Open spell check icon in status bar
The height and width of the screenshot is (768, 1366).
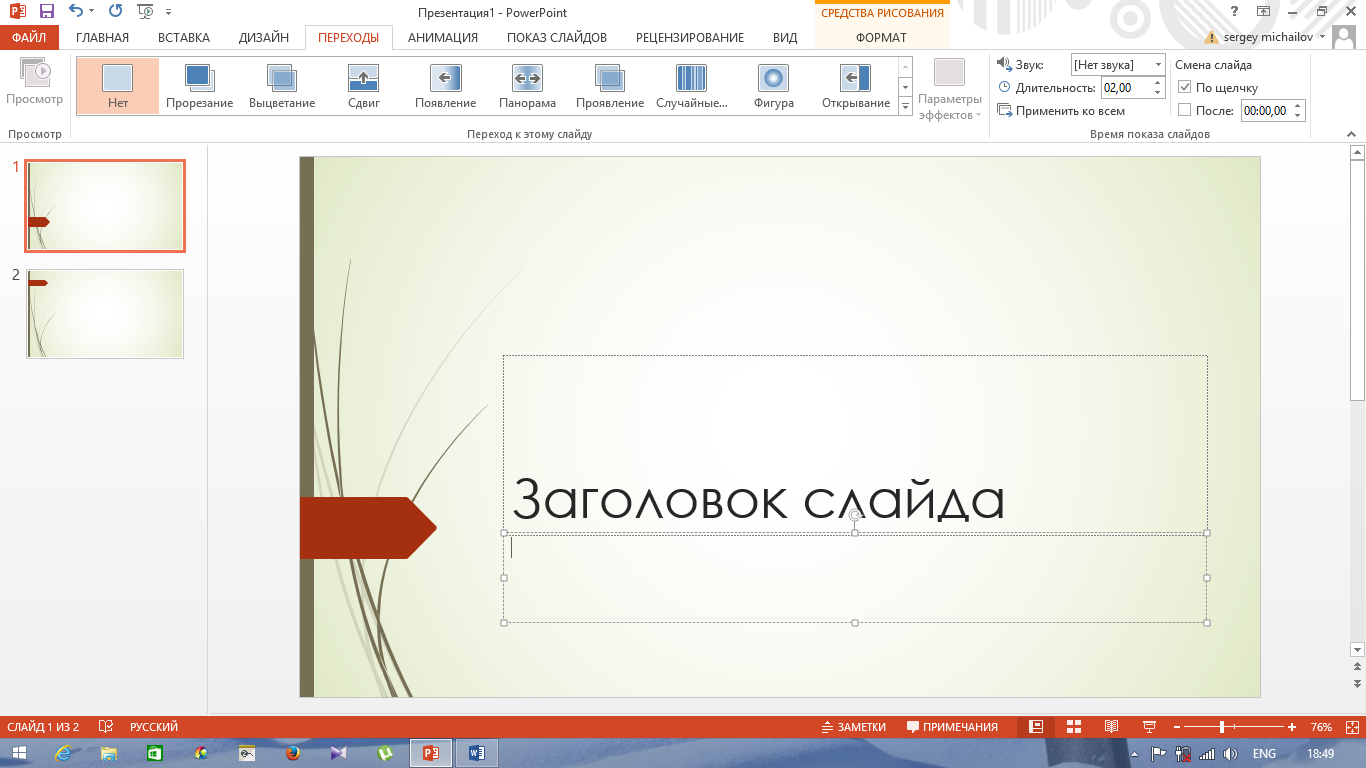point(107,727)
